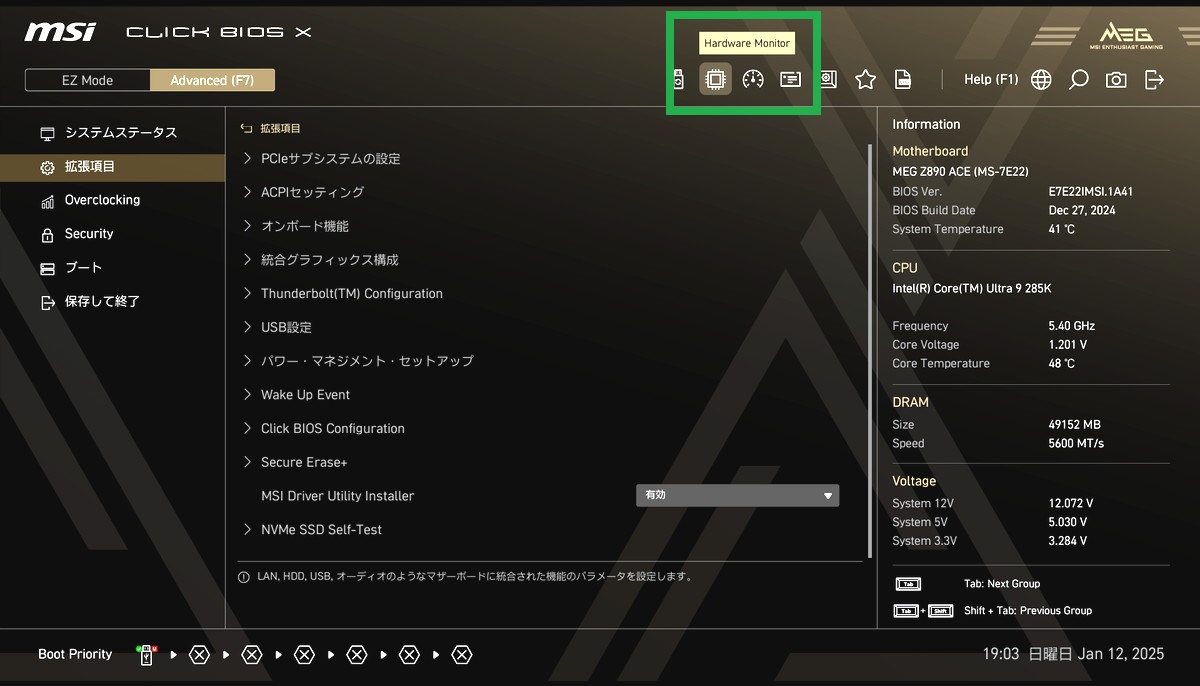
Task: Open search with the magnifier icon
Action: coord(1078,79)
